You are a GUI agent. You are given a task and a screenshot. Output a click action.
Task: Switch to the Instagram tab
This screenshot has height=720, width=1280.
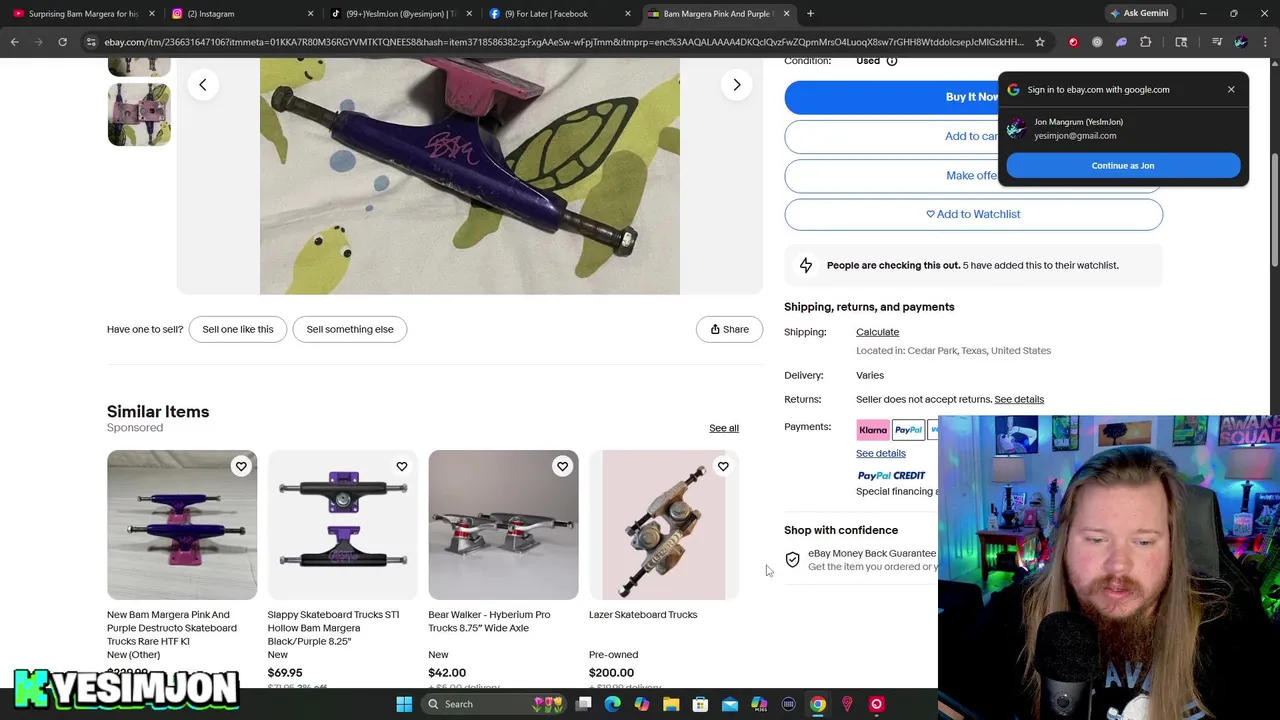(x=240, y=13)
